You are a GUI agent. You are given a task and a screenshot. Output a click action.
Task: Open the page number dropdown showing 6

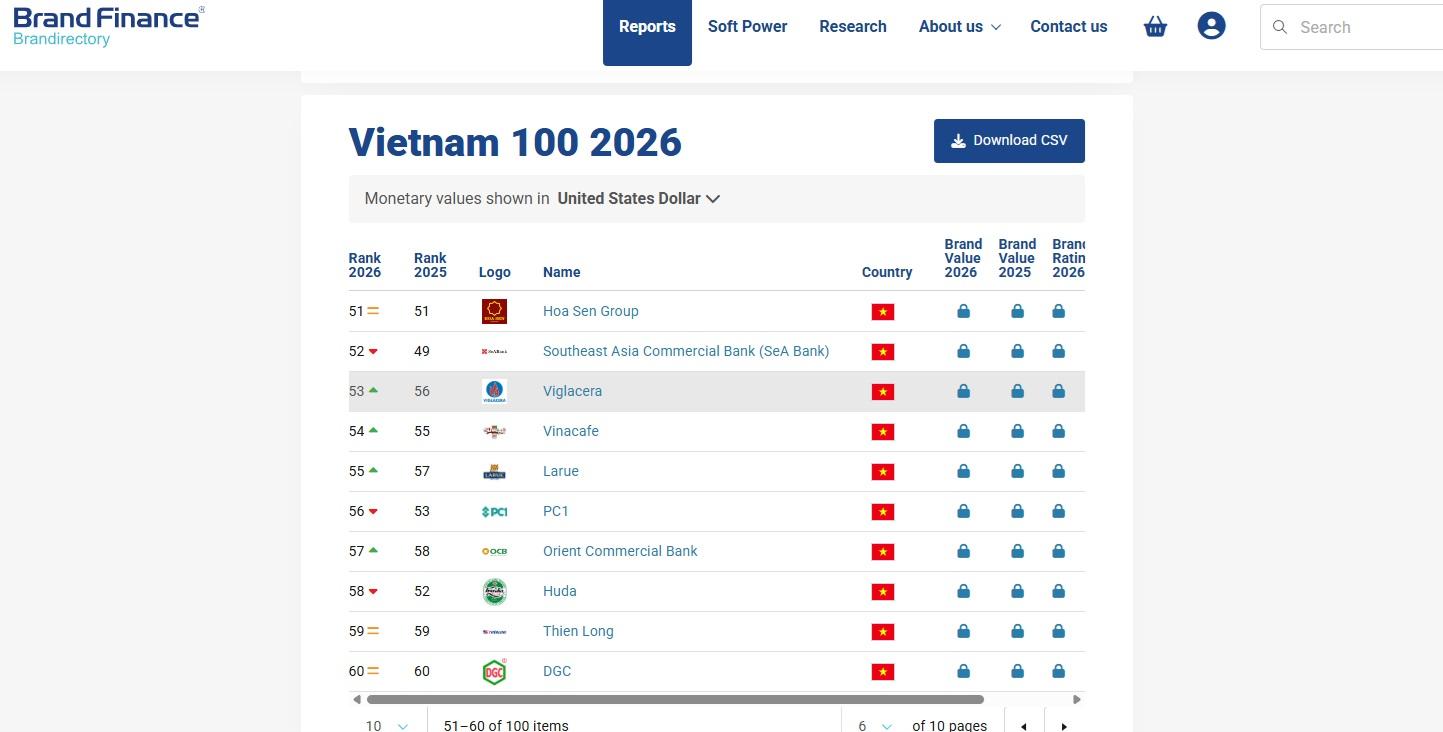874,726
